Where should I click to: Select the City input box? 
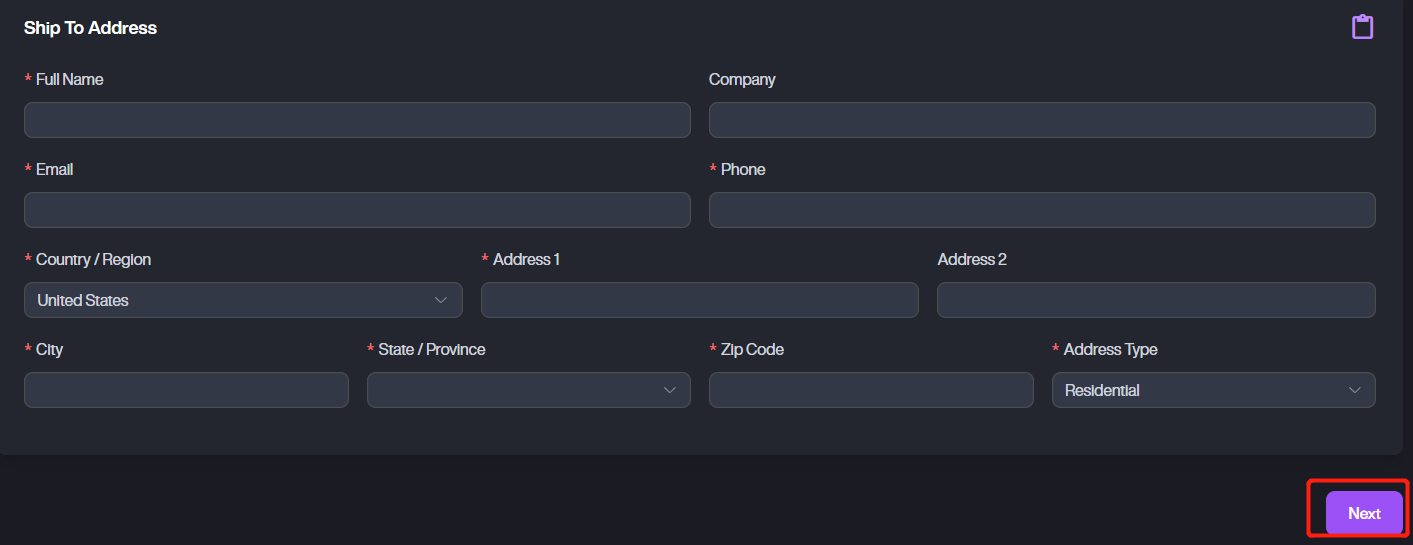pos(186,390)
